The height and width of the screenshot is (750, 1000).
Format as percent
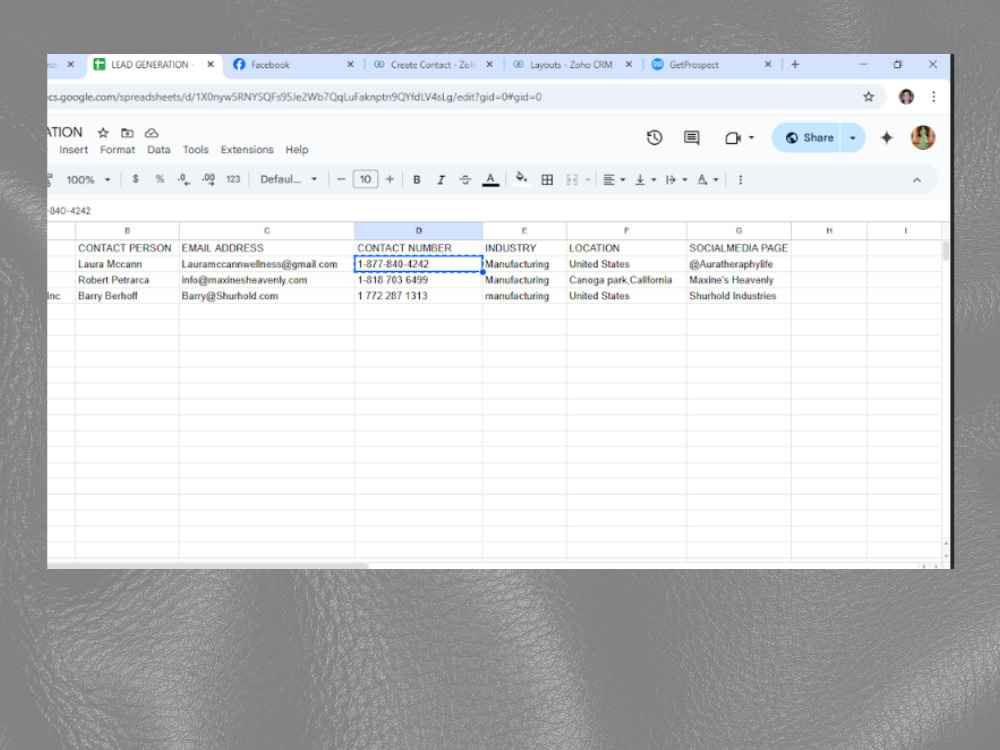(159, 179)
